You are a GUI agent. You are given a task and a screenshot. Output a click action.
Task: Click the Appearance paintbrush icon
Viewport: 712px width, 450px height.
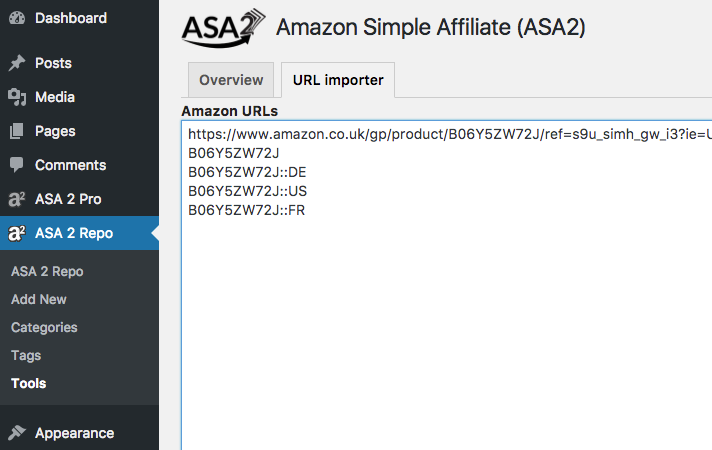tap(17, 433)
